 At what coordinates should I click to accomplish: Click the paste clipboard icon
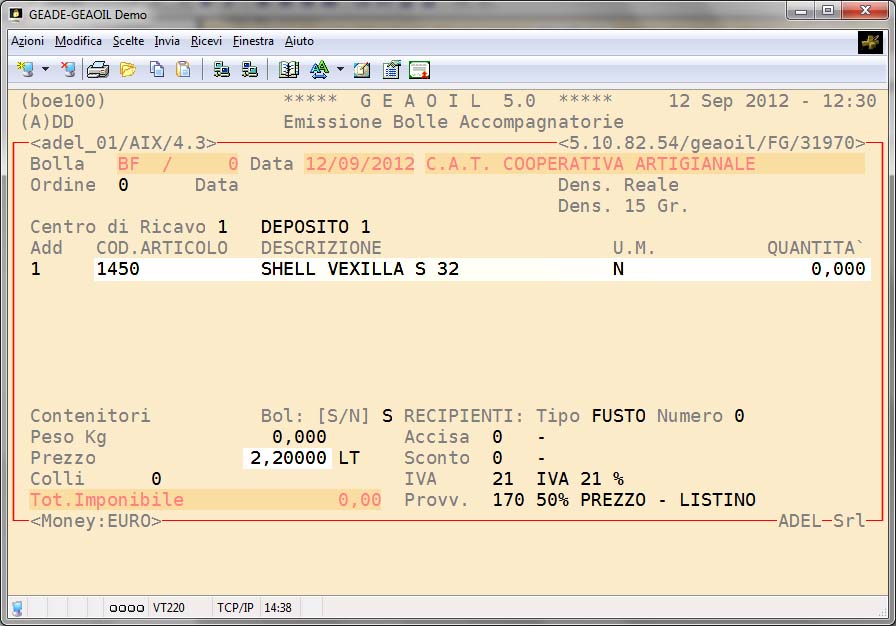[x=183, y=70]
